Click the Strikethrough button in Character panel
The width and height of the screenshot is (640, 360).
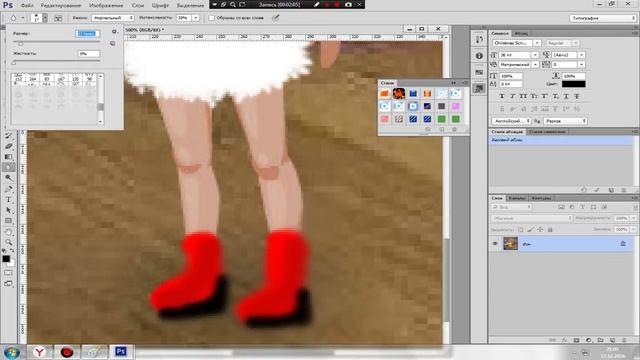(x=577, y=96)
